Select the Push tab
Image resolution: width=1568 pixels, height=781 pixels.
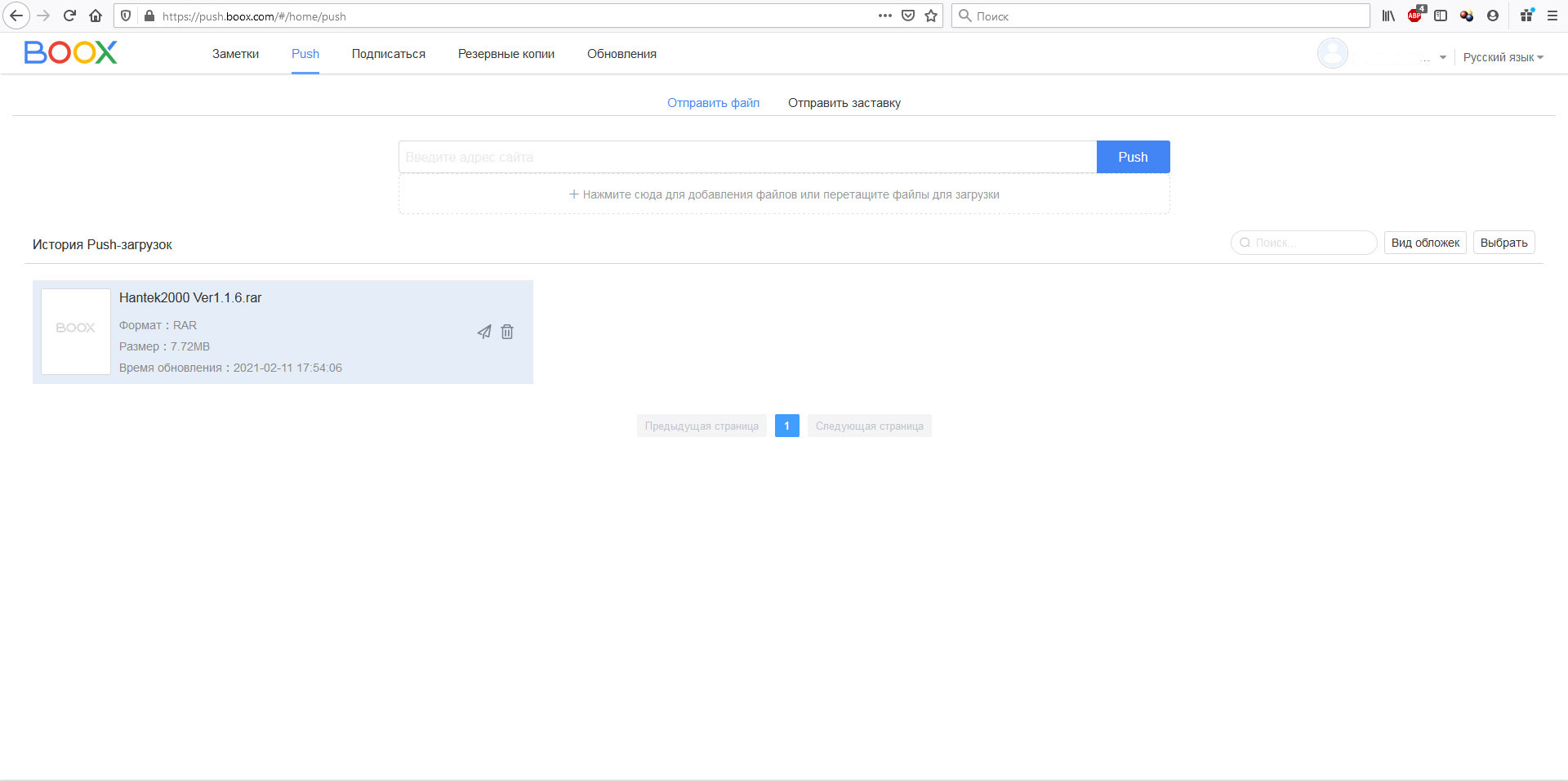(x=305, y=54)
